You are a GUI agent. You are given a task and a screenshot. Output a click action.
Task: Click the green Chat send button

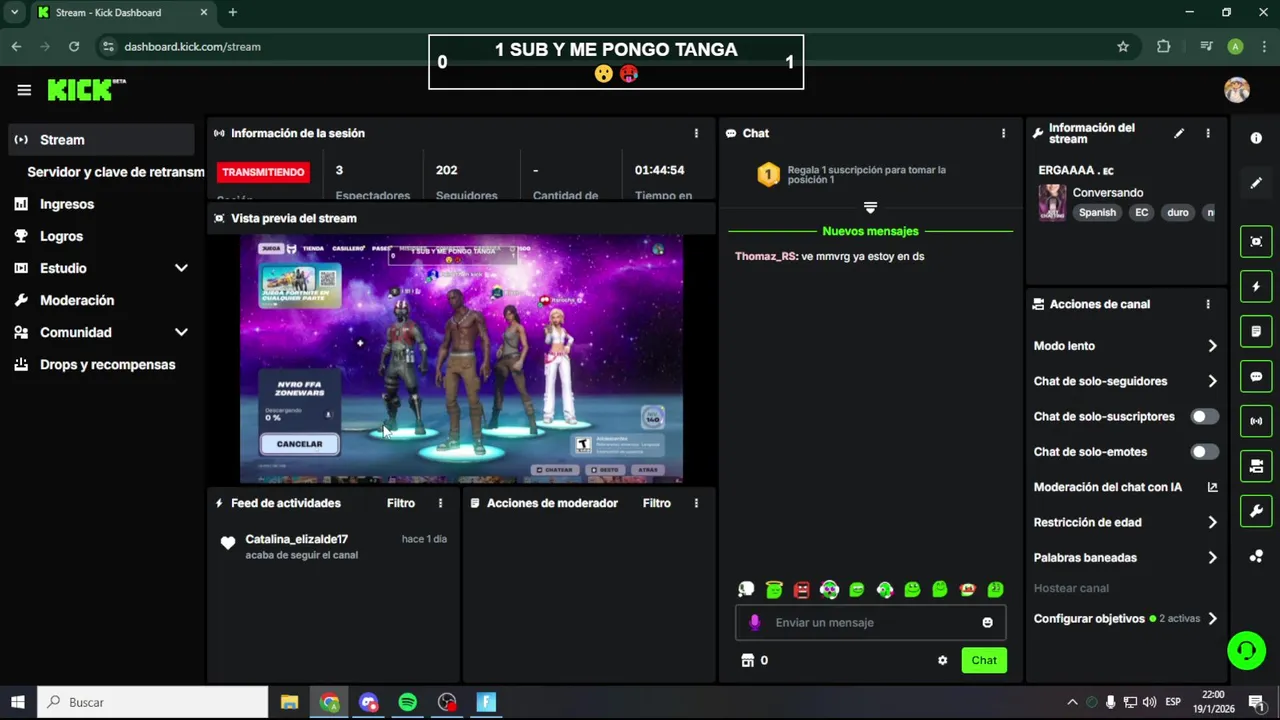984,660
